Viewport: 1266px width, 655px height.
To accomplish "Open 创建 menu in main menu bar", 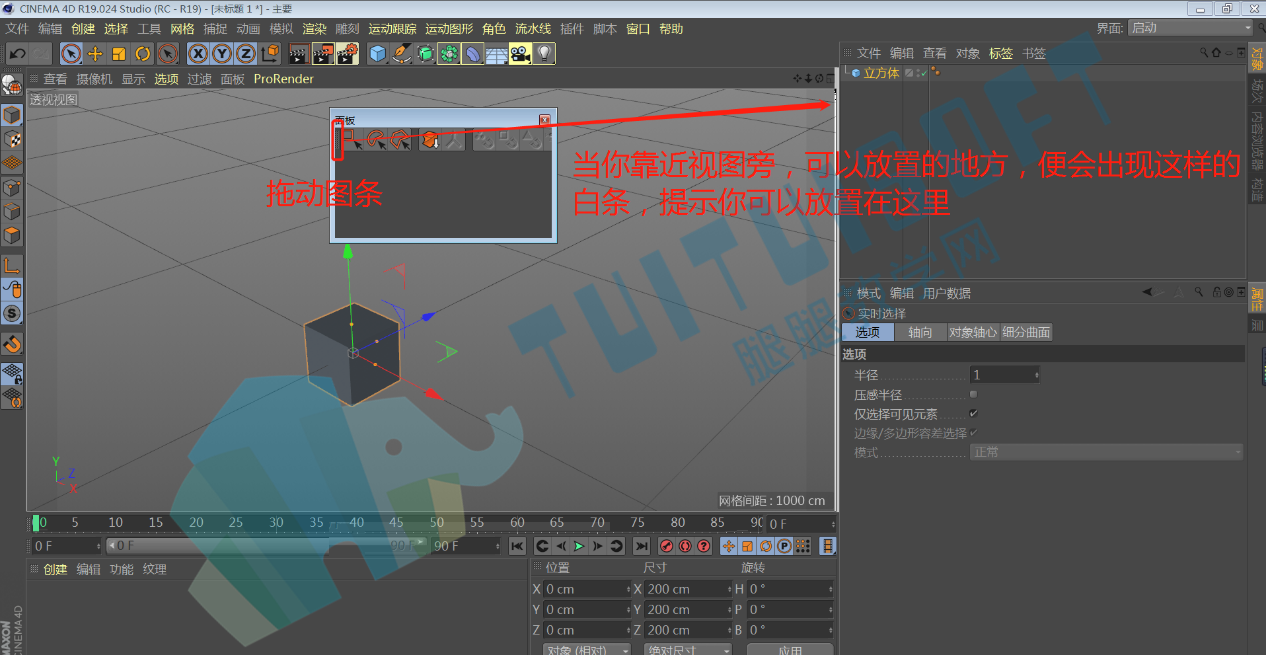I will tap(83, 29).
